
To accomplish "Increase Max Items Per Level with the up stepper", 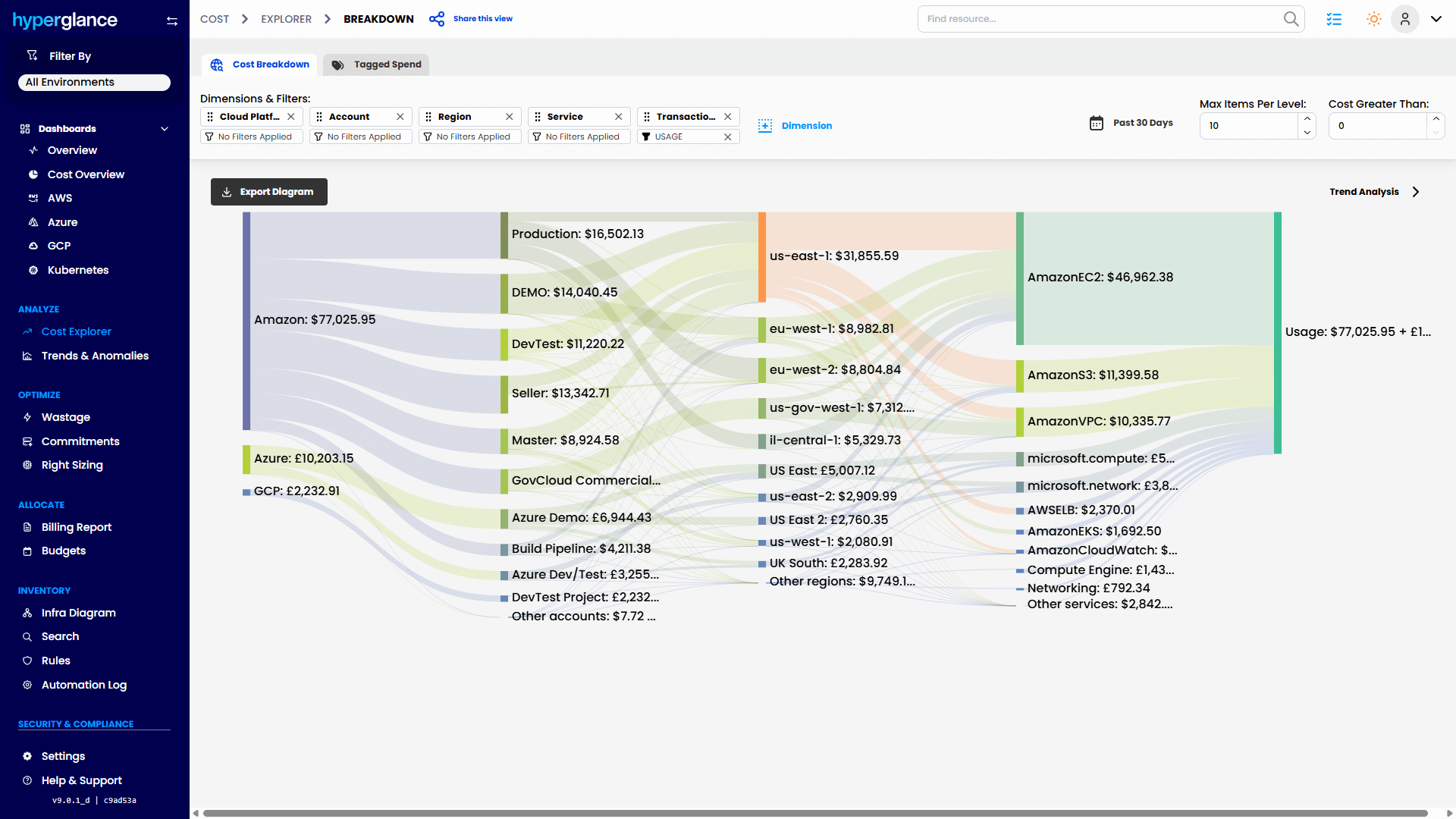I will (1307, 119).
